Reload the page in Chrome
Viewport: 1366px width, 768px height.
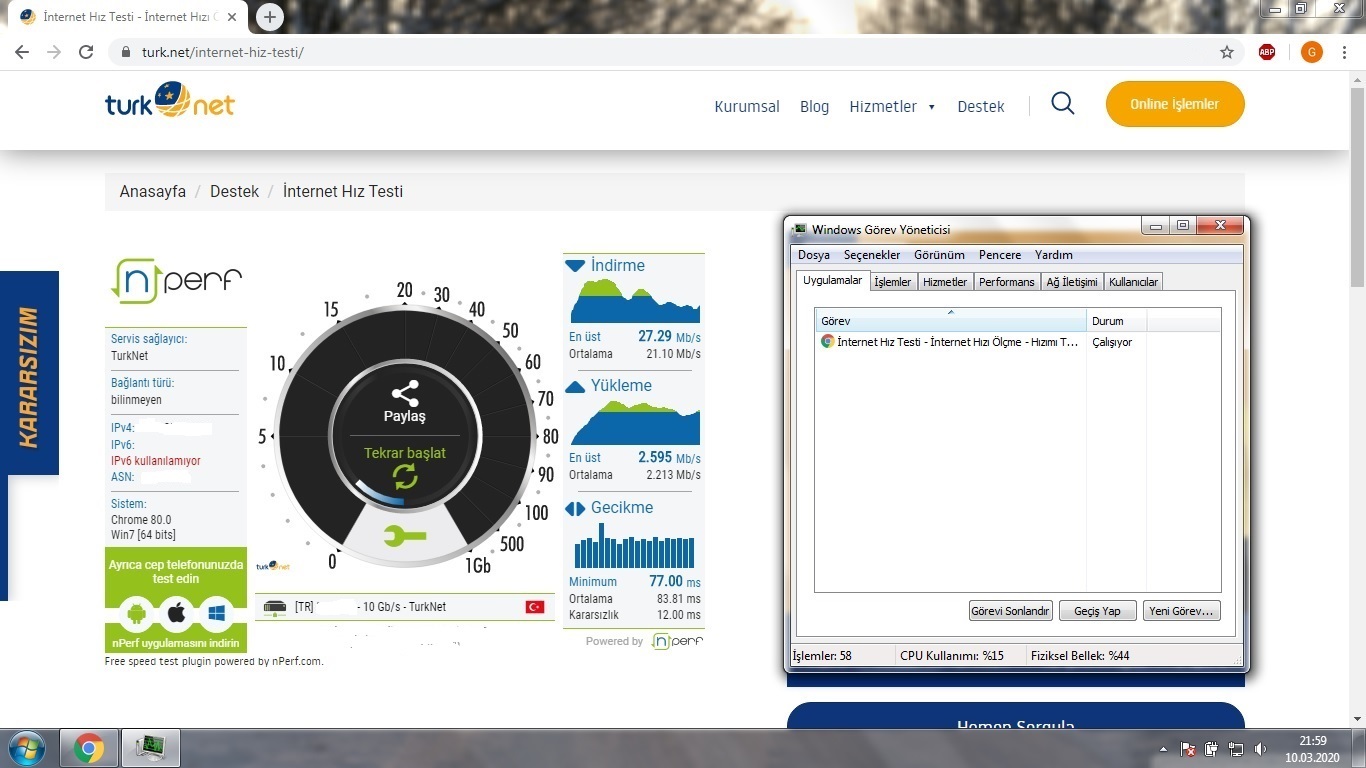(86, 52)
